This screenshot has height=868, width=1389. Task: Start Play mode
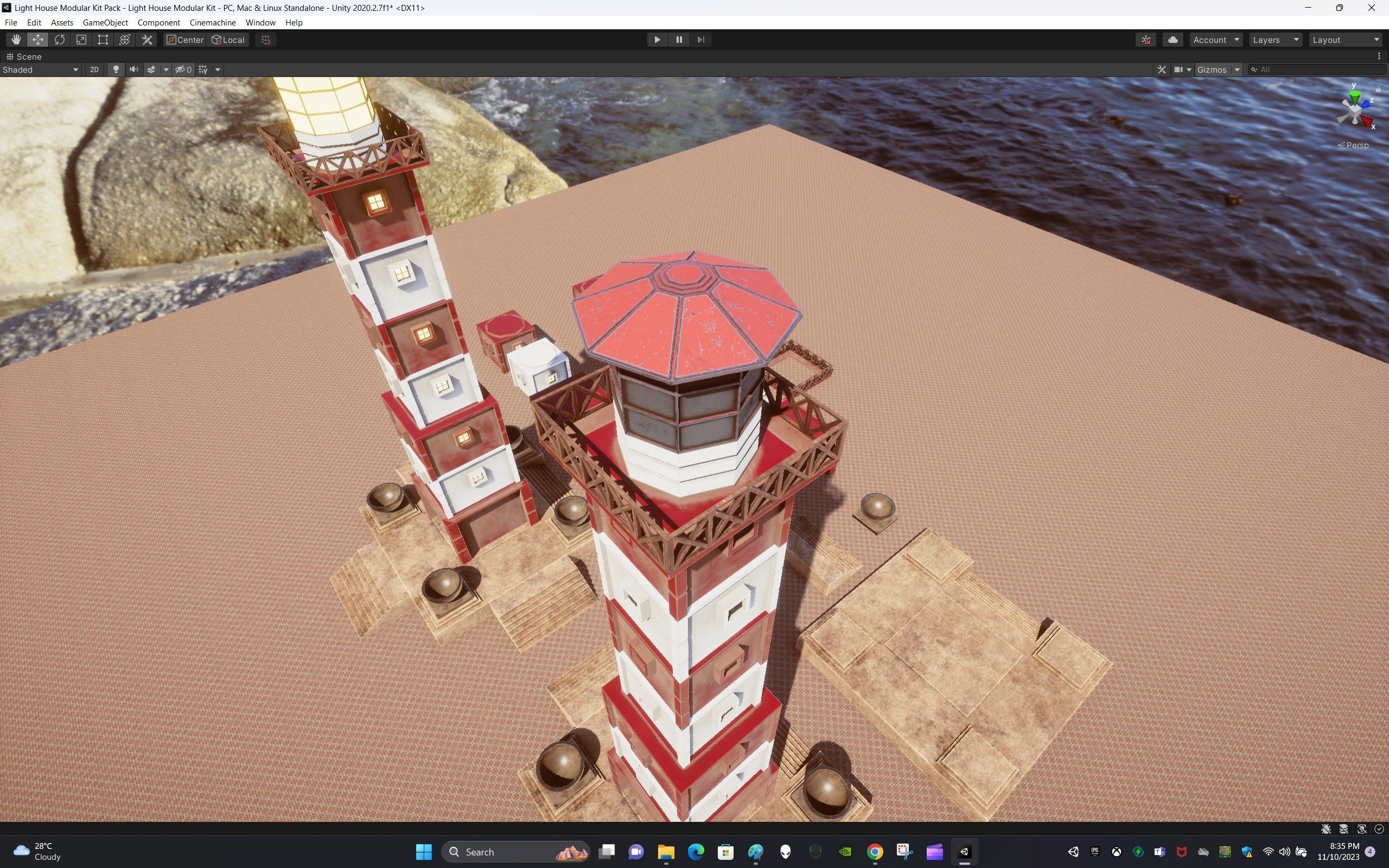[x=657, y=40]
